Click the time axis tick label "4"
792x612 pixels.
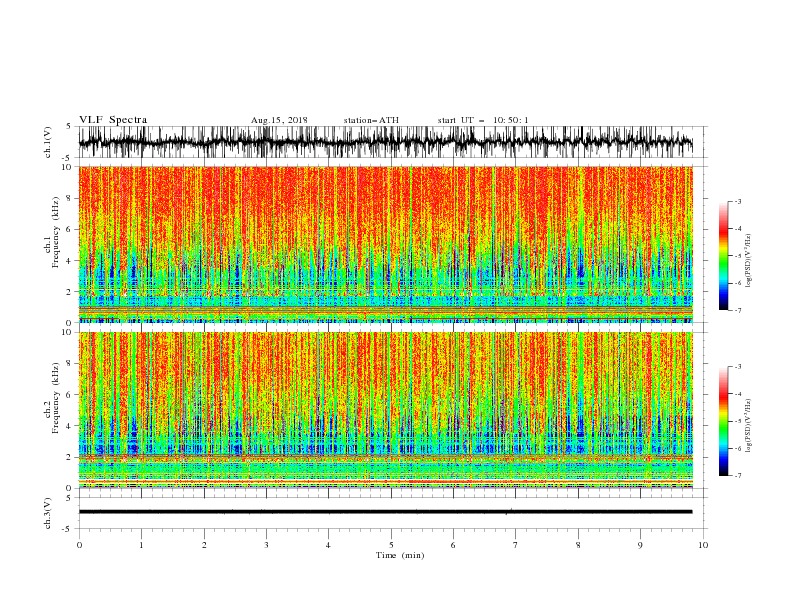click(x=328, y=545)
